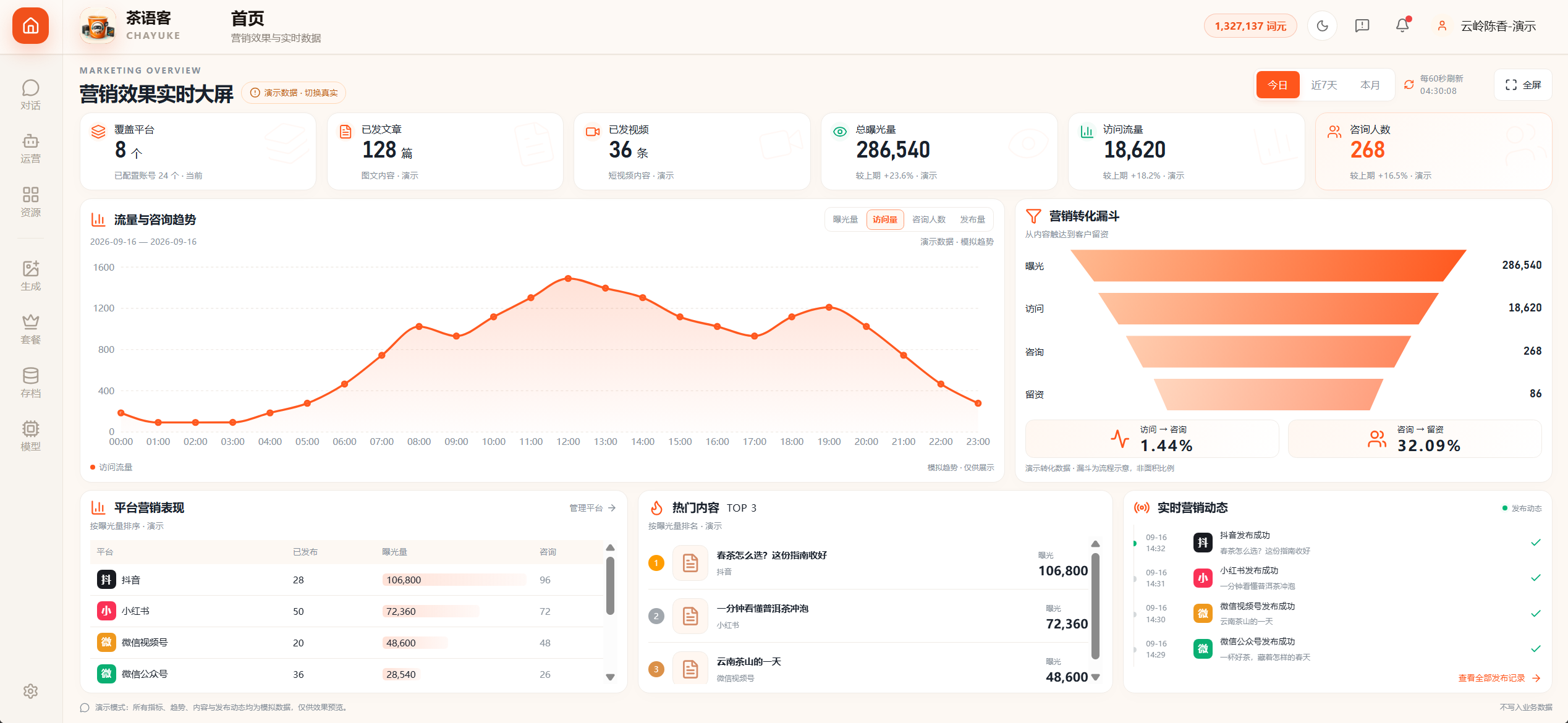Open the 生成 image generation icon
Image resolution: width=1568 pixels, height=723 pixels.
[x=30, y=276]
